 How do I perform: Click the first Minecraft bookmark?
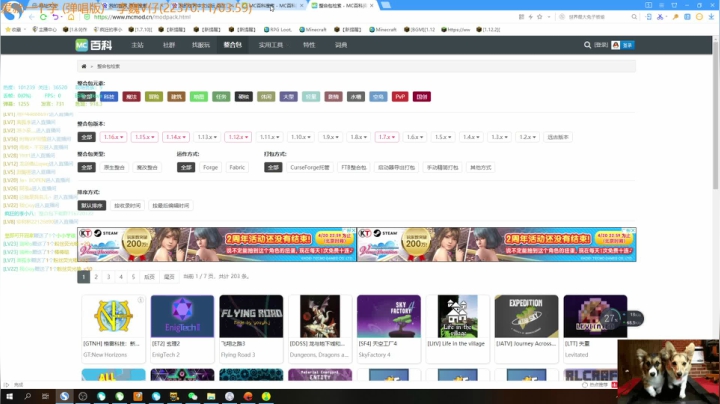coord(313,29)
